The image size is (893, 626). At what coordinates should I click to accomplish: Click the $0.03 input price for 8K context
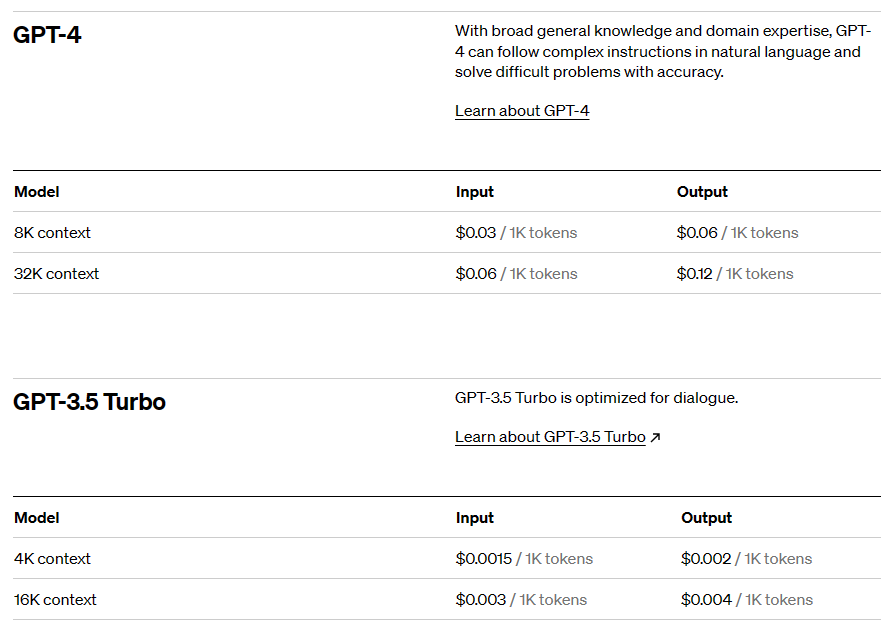click(x=476, y=232)
